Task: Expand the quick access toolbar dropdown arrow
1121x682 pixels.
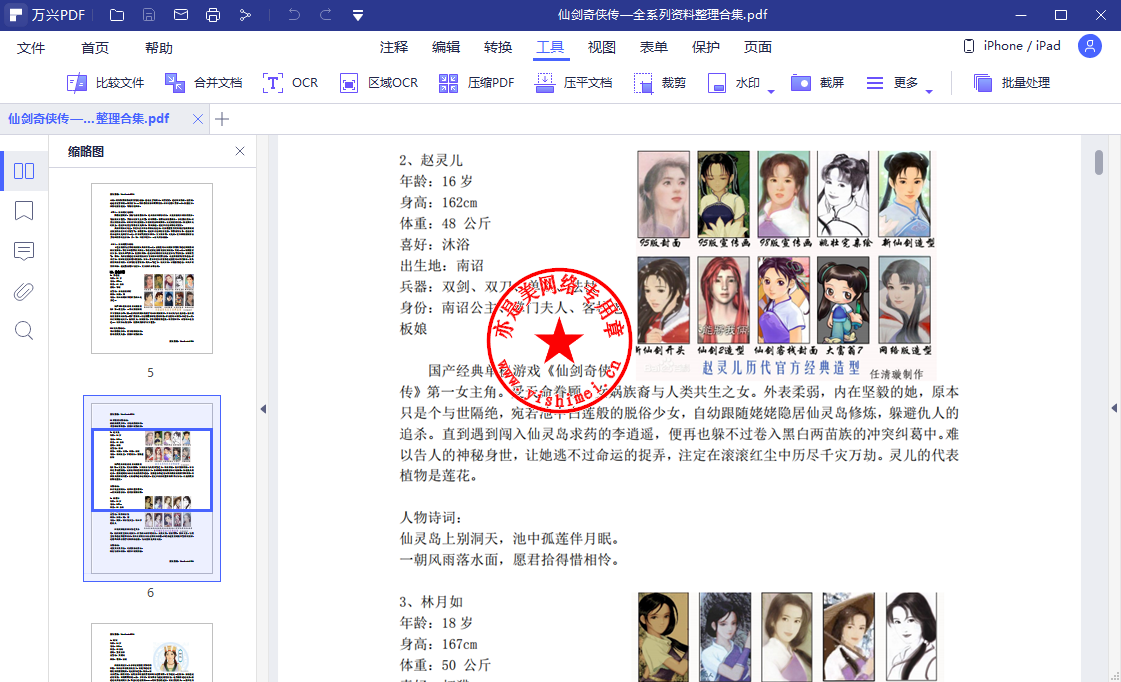Action: coord(357,16)
